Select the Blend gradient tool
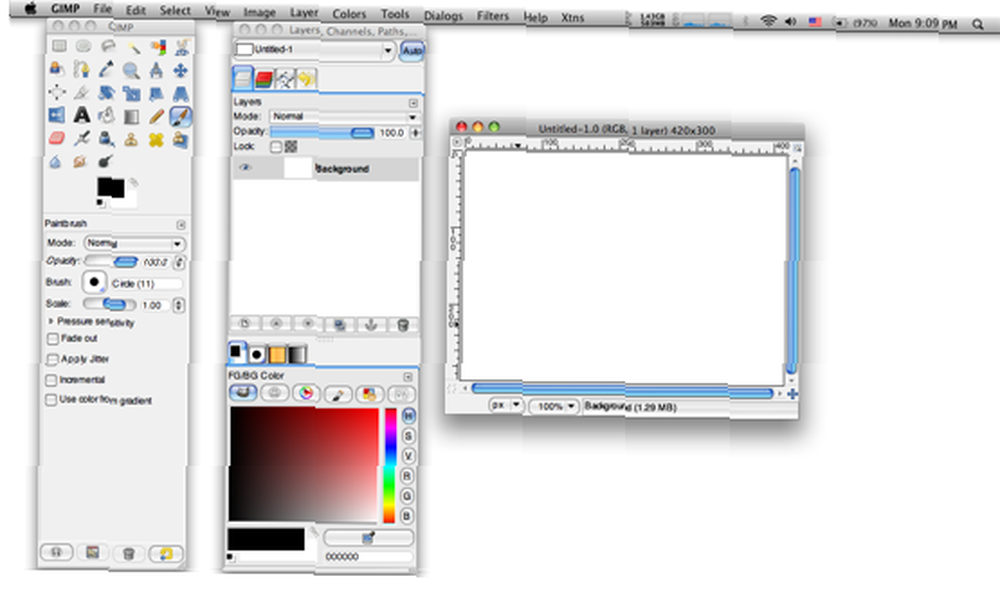The width and height of the screenshot is (1000, 590). pyautogui.click(x=131, y=117)
